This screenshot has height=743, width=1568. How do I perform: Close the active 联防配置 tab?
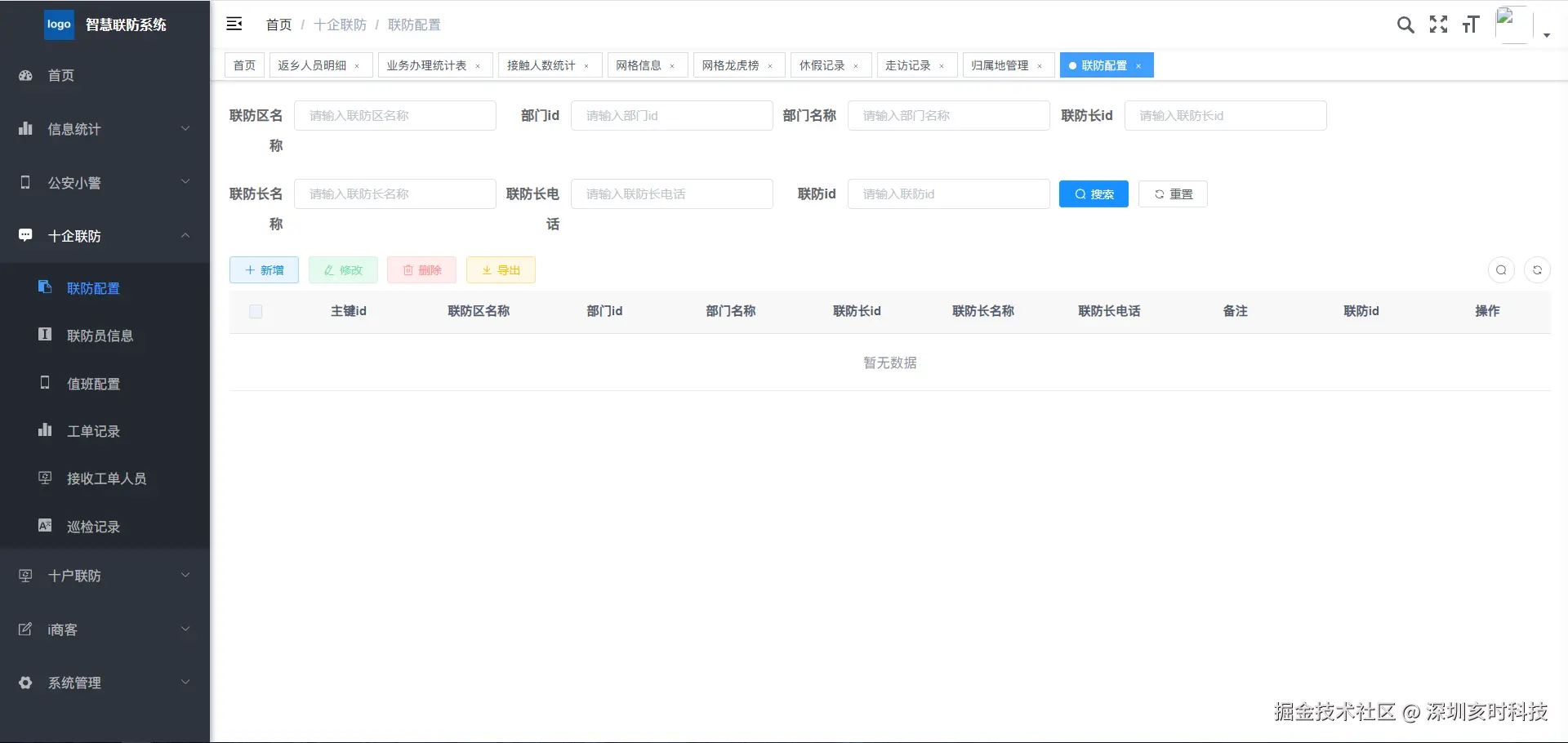(x=1138, y=66)
